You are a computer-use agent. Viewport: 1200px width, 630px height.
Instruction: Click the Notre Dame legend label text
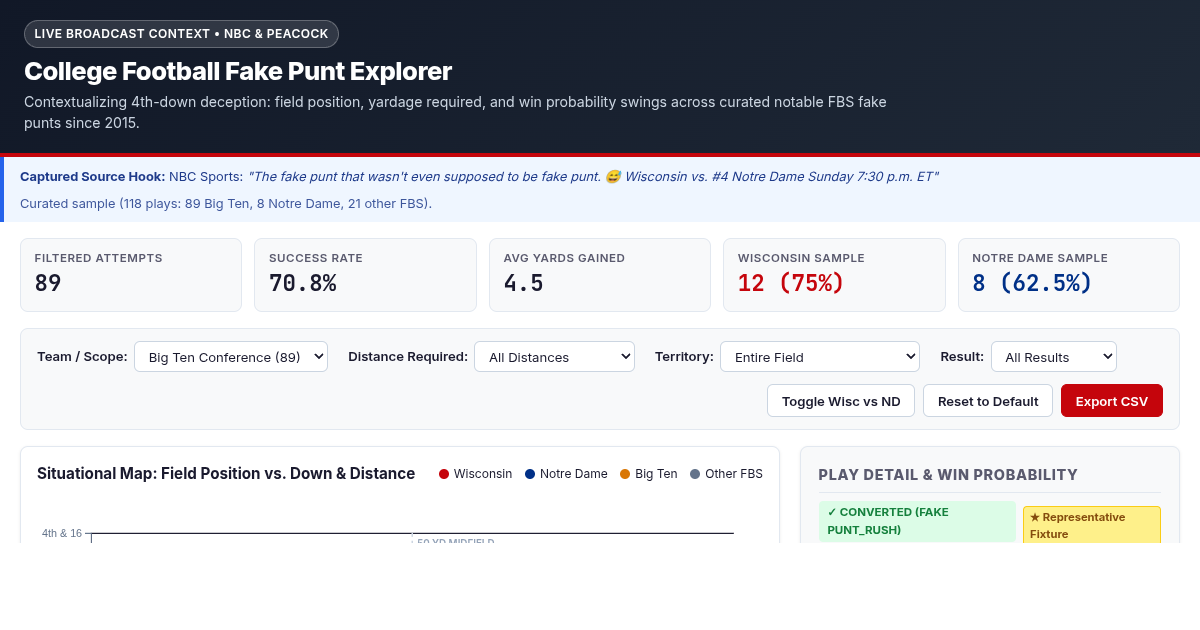click(574, 474)
